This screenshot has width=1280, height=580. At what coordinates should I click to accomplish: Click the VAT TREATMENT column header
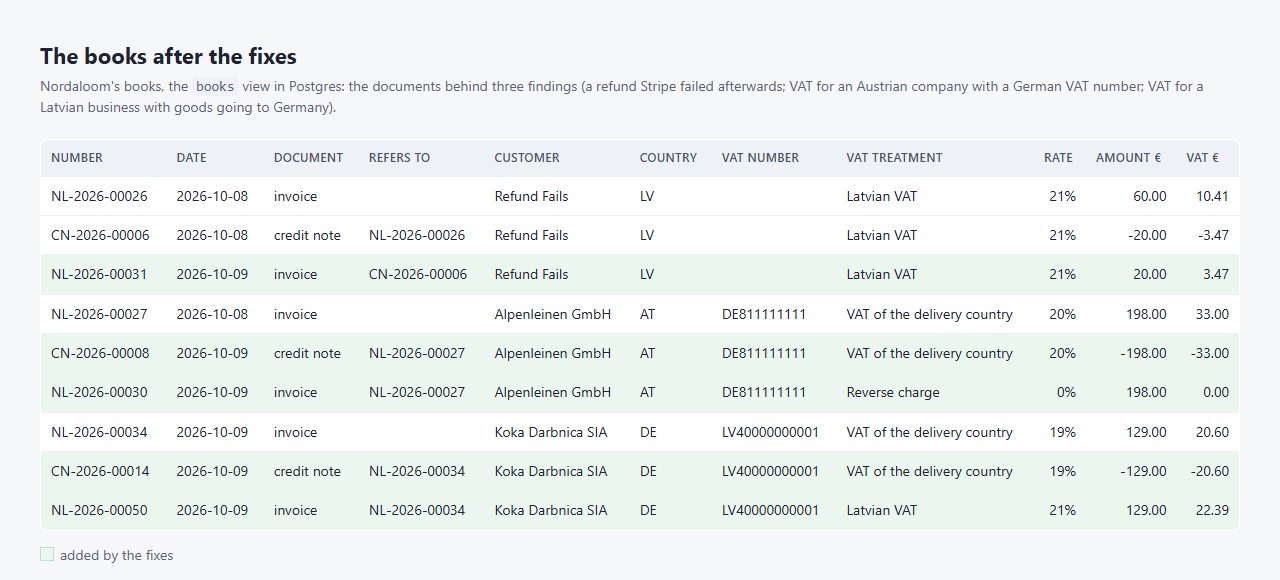click(894, 158)
